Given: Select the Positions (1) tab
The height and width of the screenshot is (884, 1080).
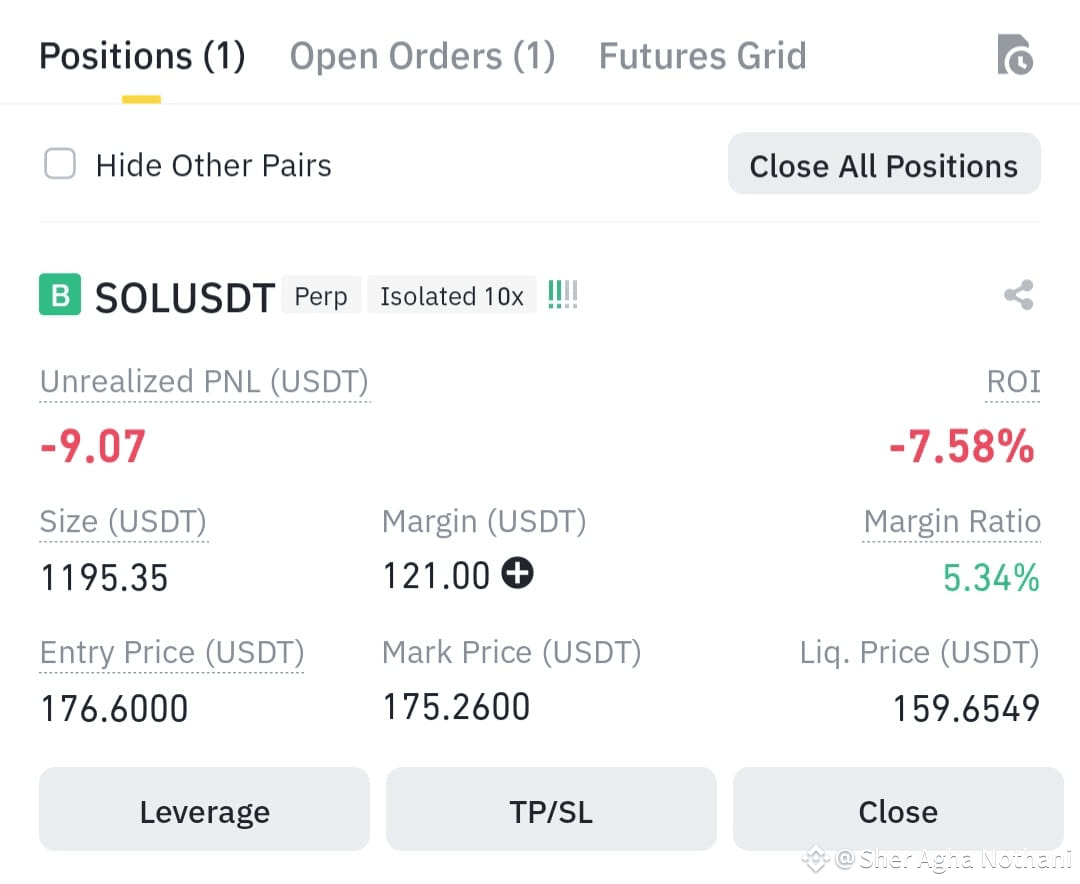Looking at the screenshot, I should coord(142,56).
